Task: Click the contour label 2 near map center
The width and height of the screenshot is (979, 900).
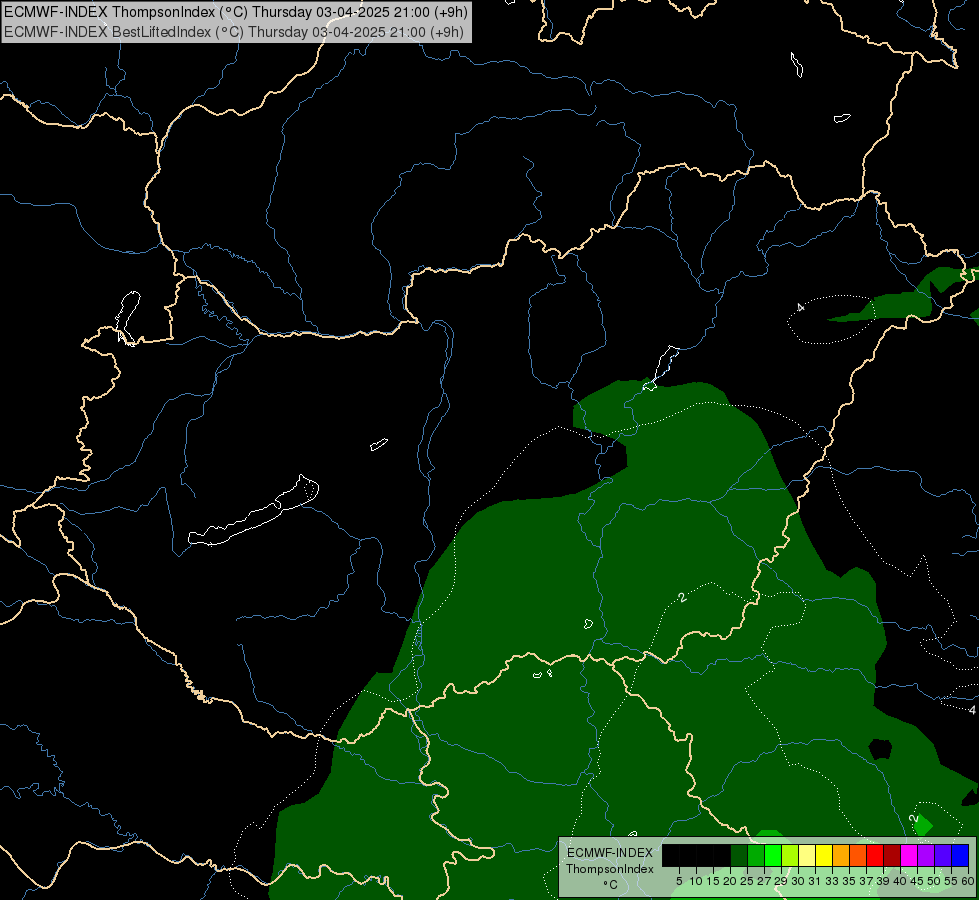Action: (x=682, y=598)
